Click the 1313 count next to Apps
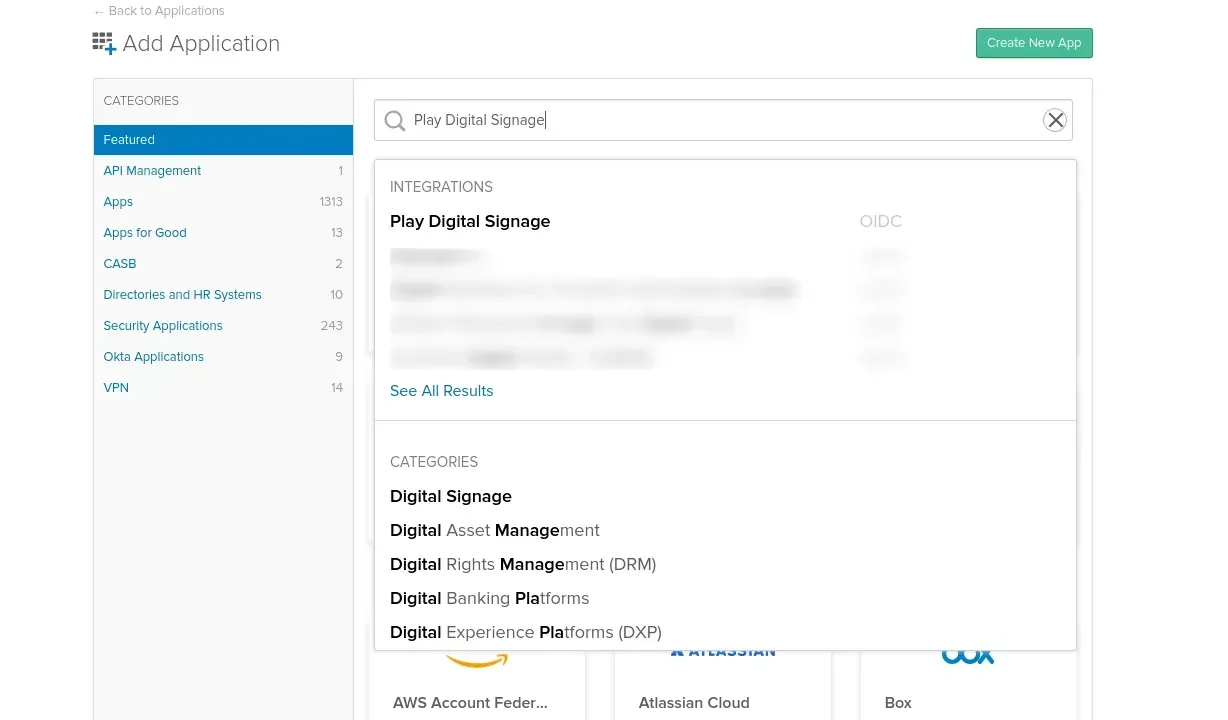This screenshot has width=1228, height=720. pyautogui.click(x=331, y=202)
